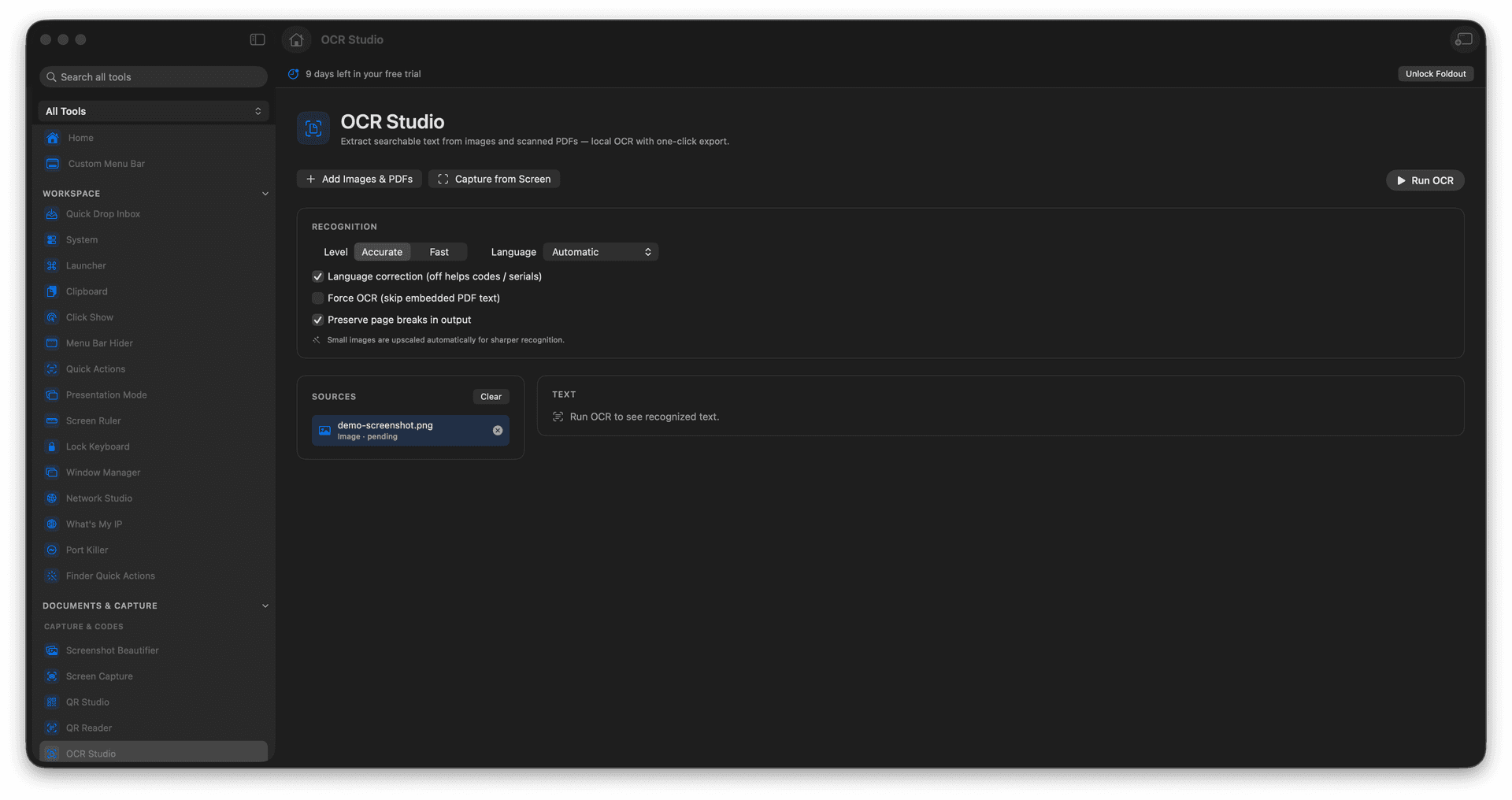Open the QR Studio icon
This screenshot has height=800, width=1512.
point(52,702)
